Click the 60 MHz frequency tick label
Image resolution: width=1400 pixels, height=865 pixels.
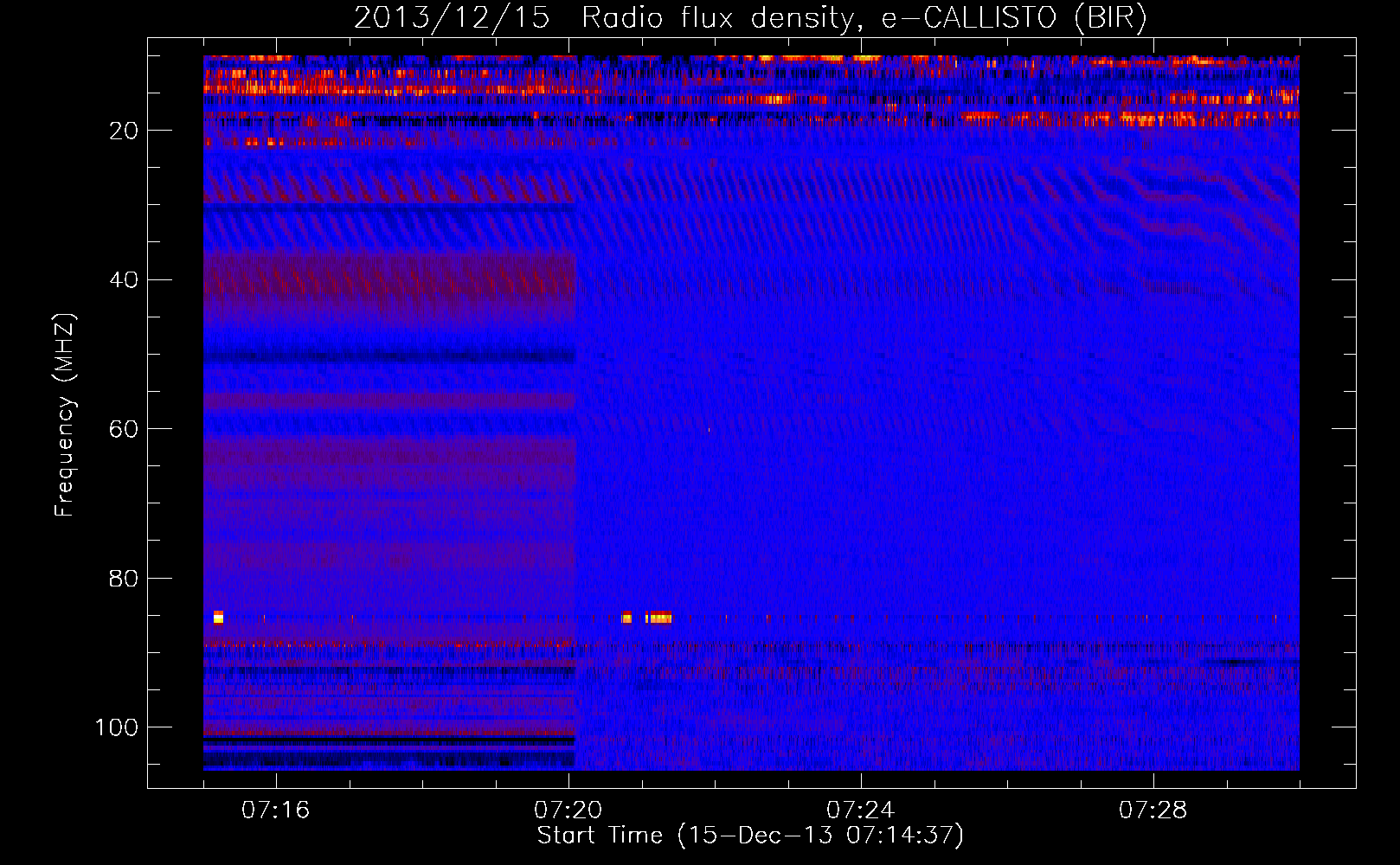tap(124, 429)
